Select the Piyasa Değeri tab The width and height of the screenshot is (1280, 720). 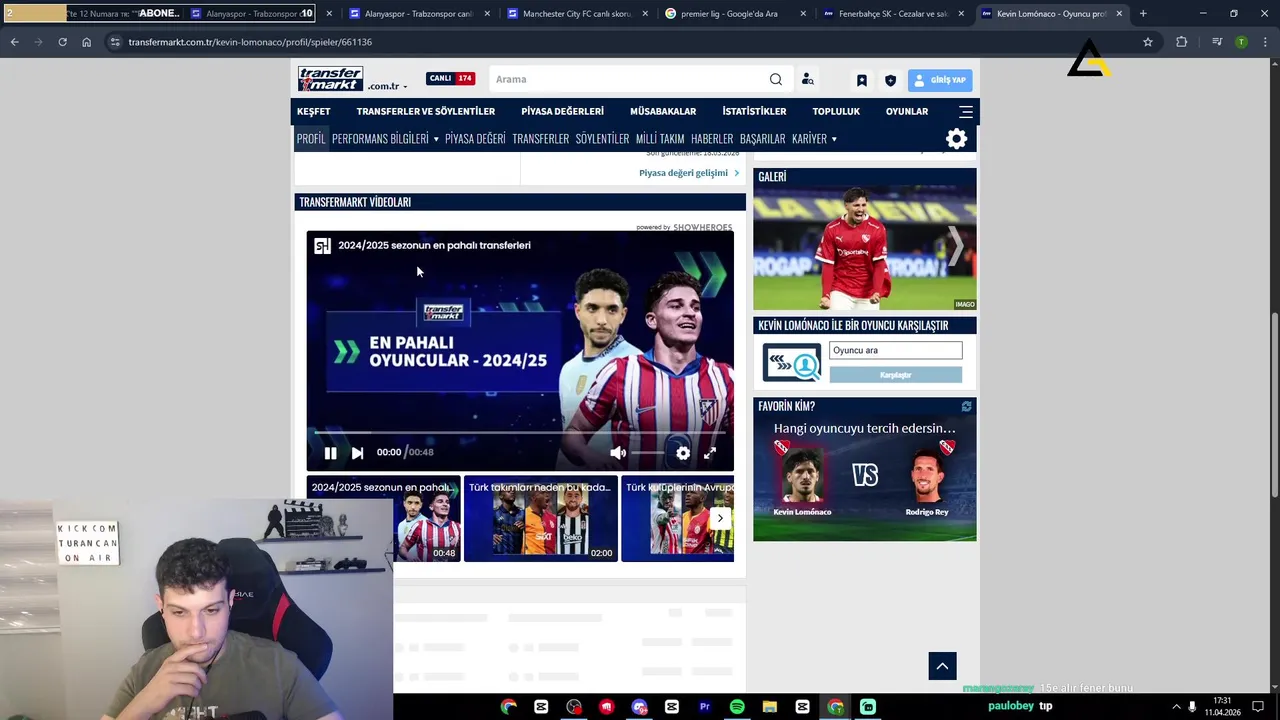tap(475, 139)
